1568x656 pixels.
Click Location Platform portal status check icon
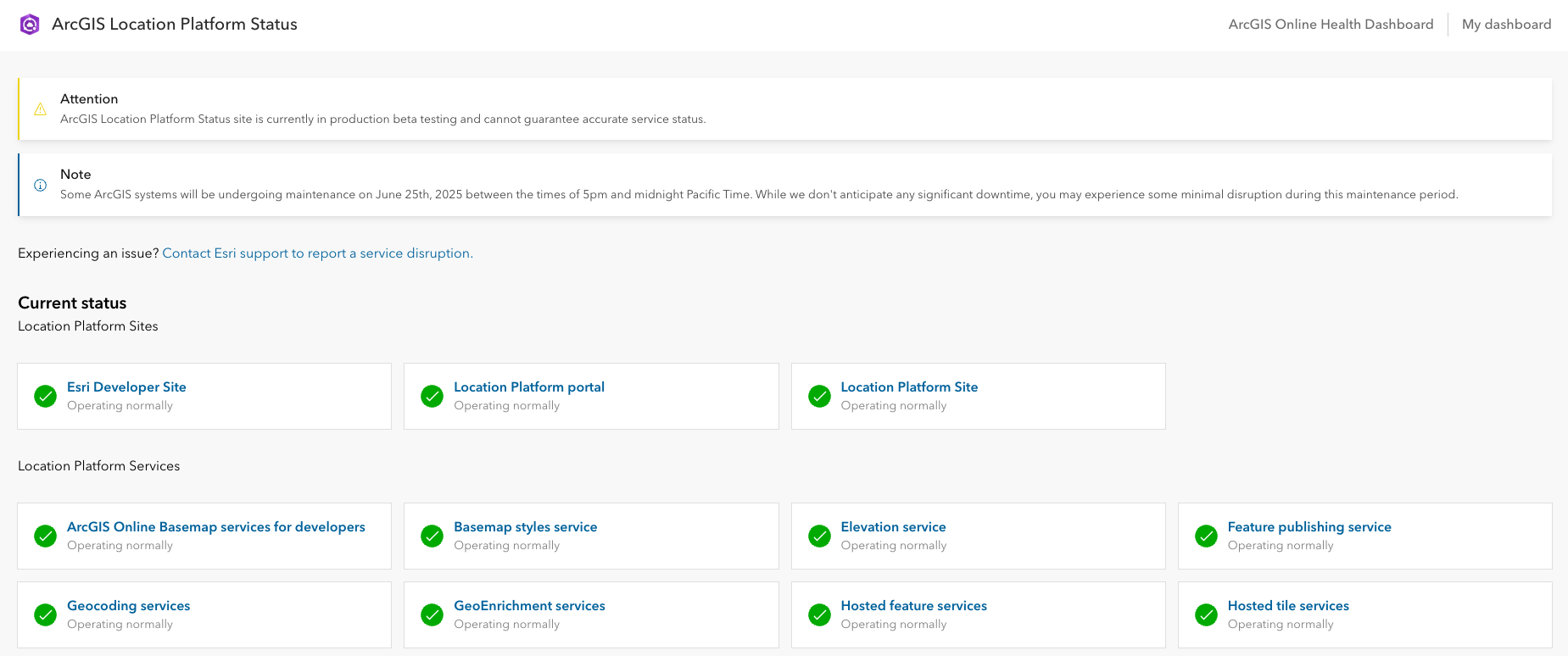[432, 396]
